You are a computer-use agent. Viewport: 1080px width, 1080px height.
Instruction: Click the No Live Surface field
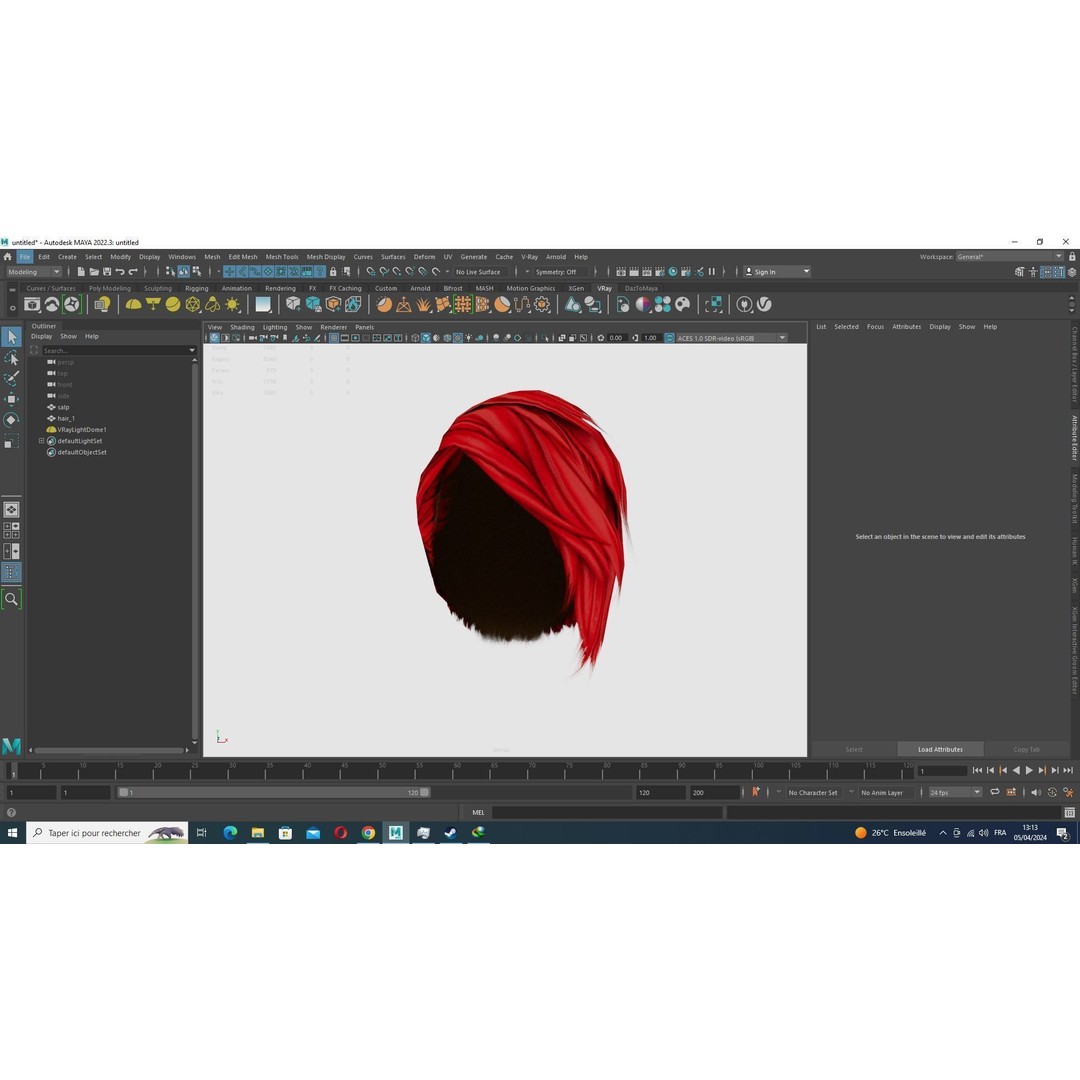[x=481, y=272]
